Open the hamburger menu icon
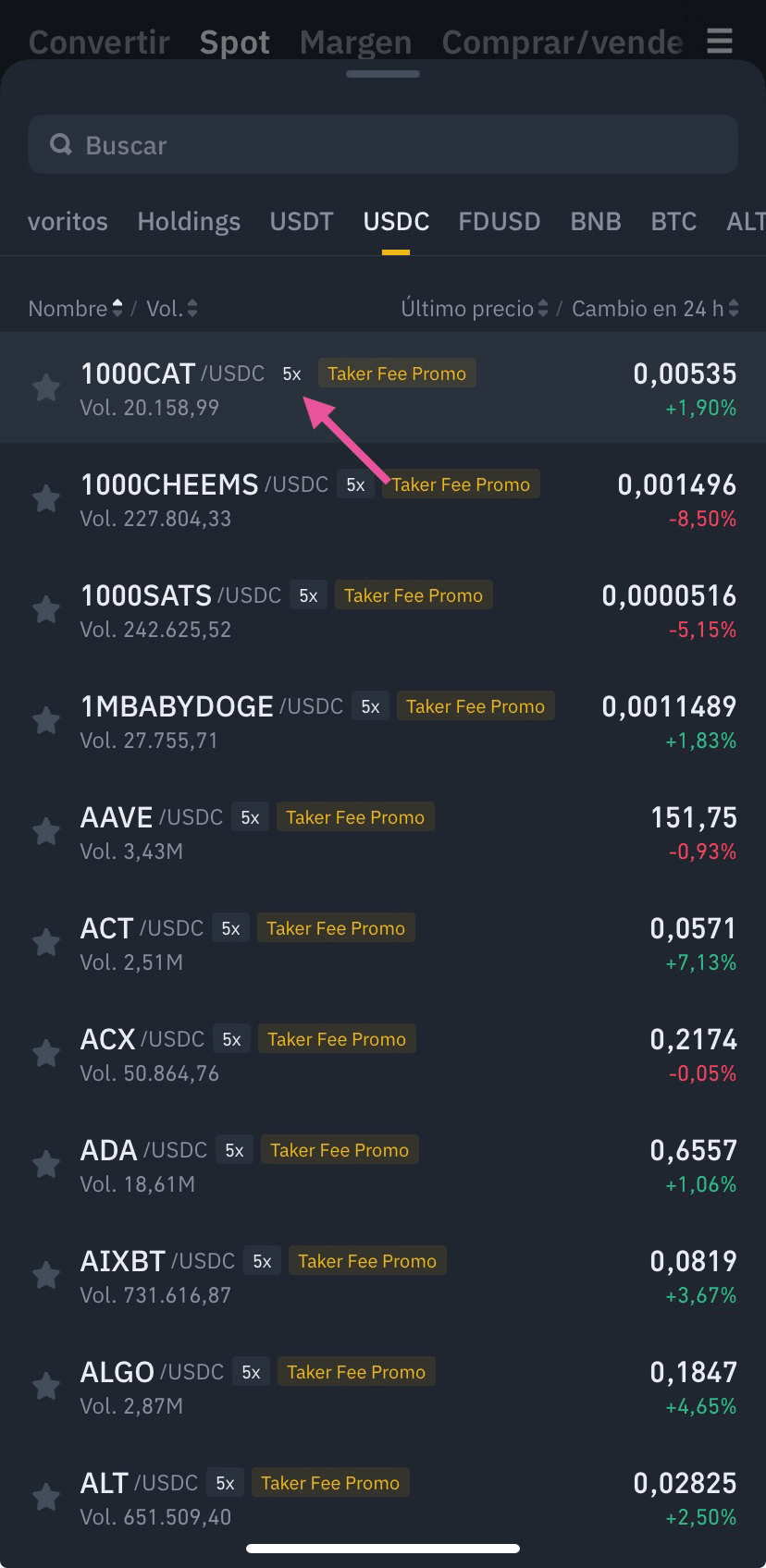The height and width of the screenshot is (1568, 766). (719, 41)
